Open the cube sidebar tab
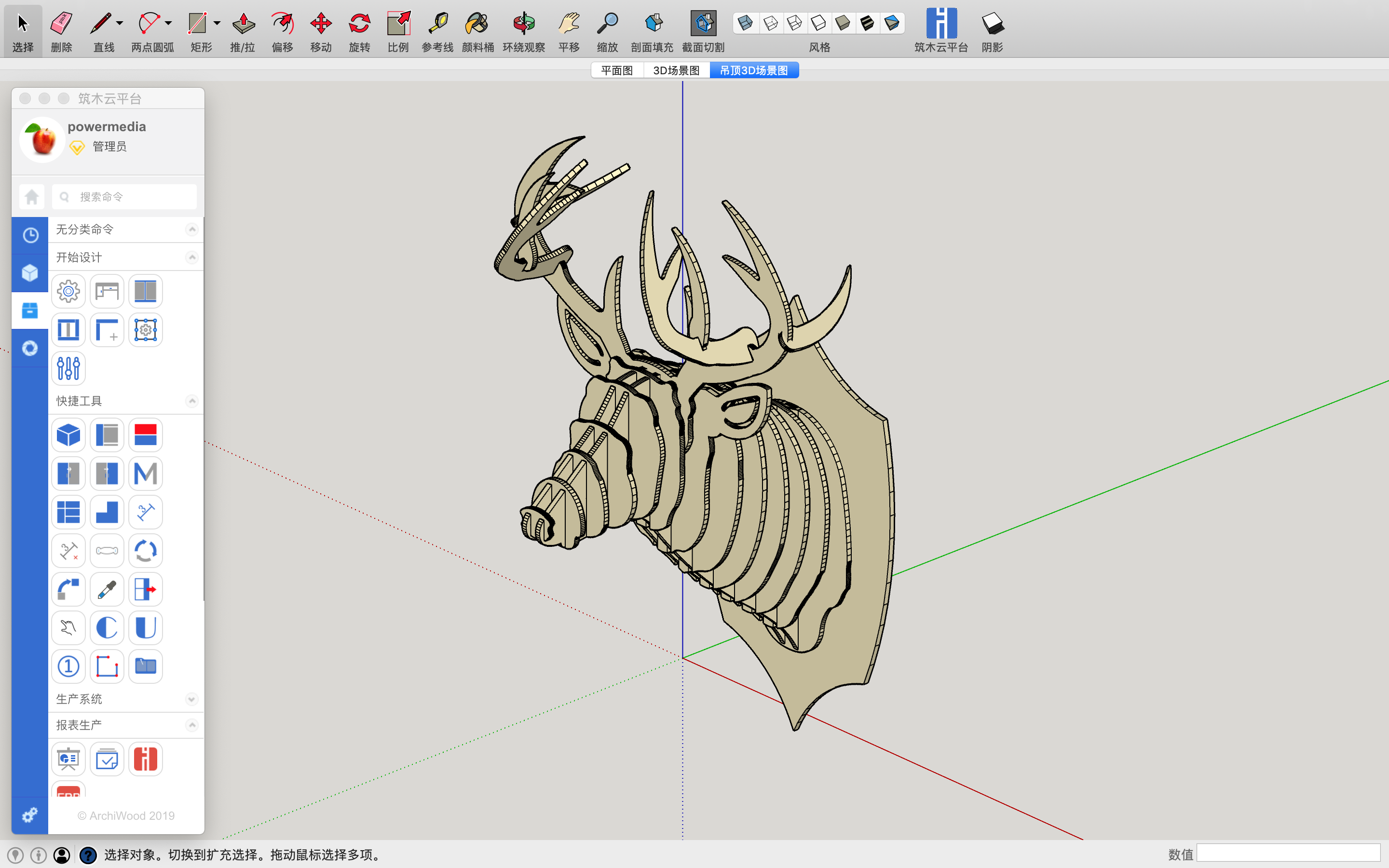Viewport: 1389px width, 868px height. coord(30,272)
